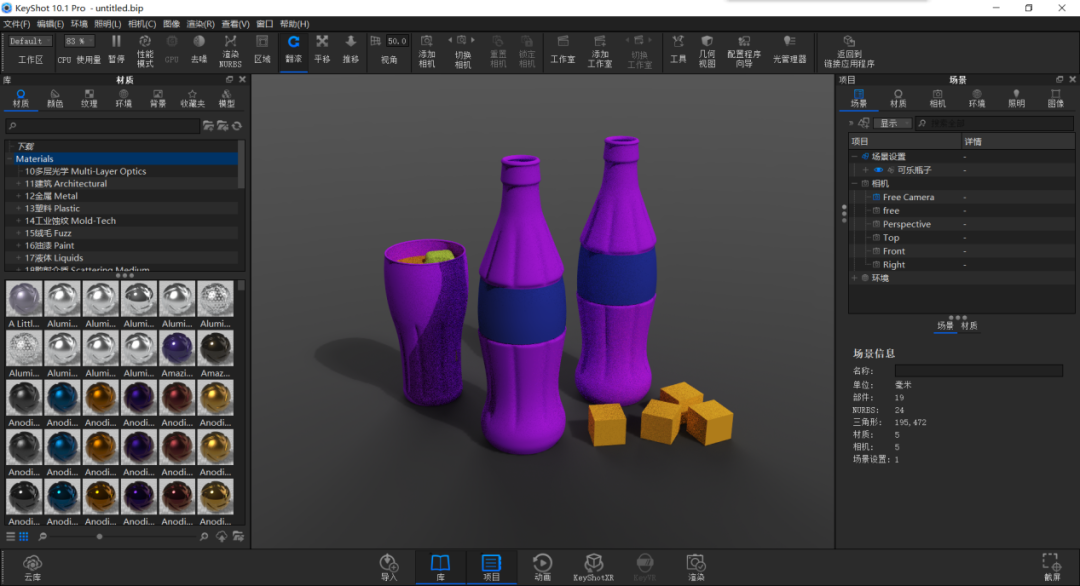1080x586 pixels.
Task: Open the Animation (动画) panel icon
Action: coord(542,567)
